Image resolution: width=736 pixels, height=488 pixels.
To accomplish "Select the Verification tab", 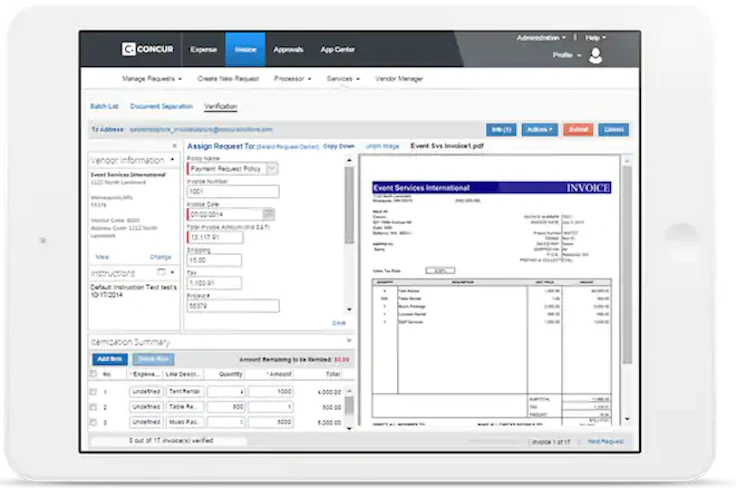I will click(x=221, y=107).
